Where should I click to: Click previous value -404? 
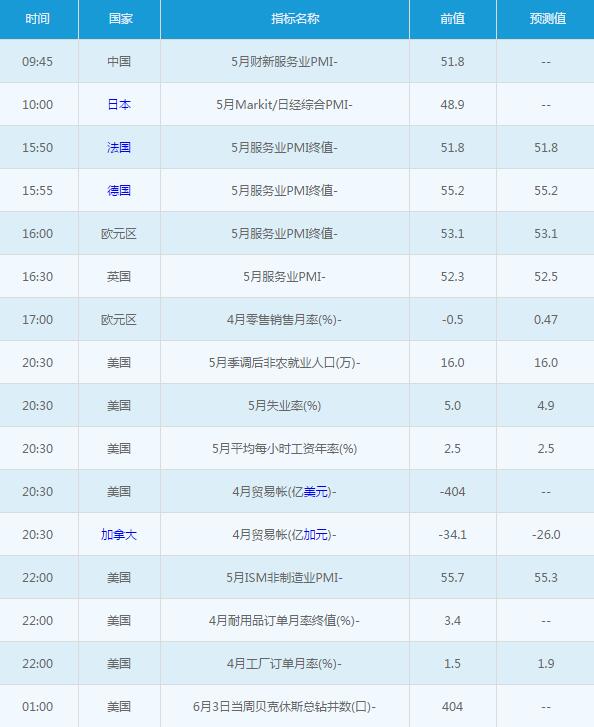coord(453,491)
